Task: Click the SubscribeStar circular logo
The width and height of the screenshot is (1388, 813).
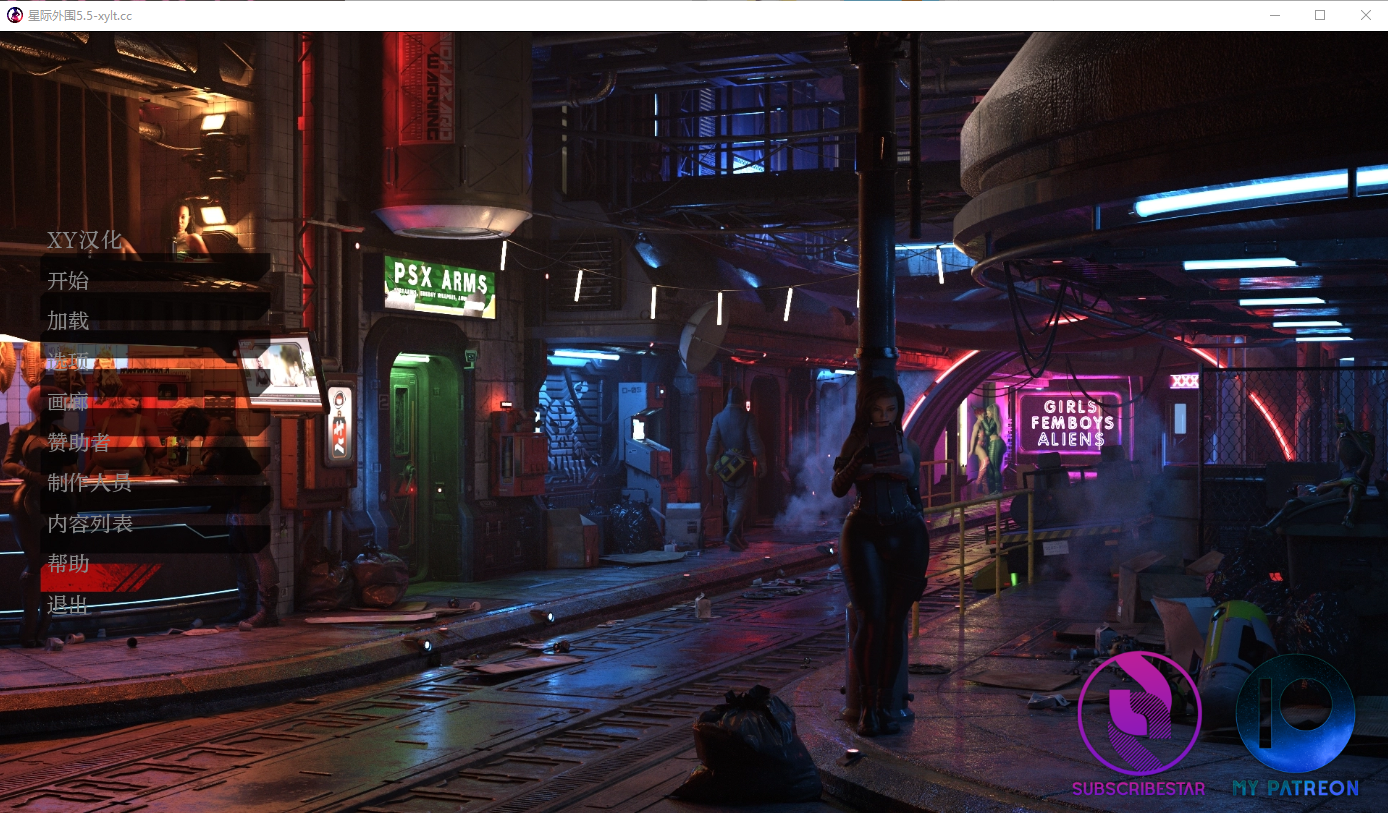Action: click(x=1139, y=712)
